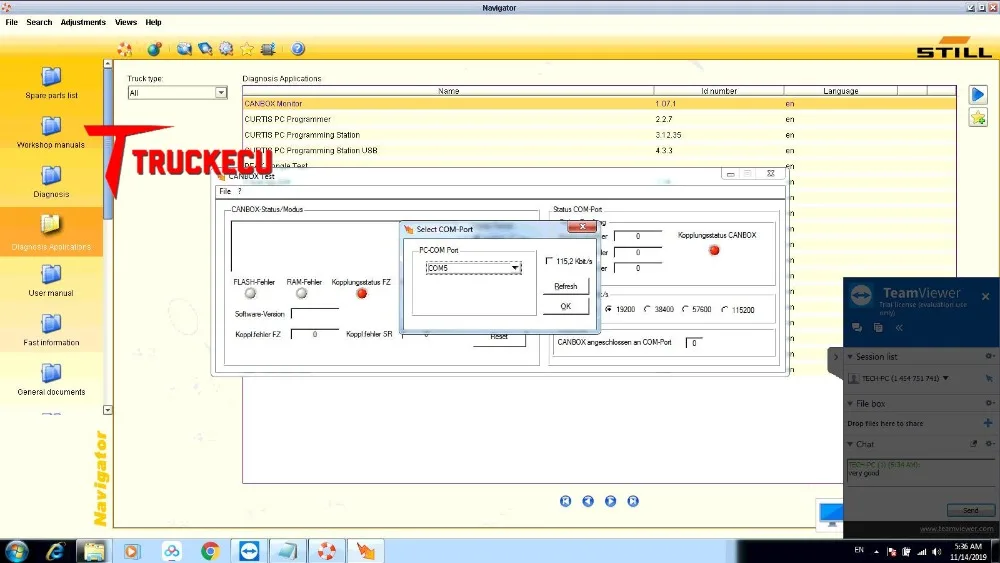Open the TECH-PC session dropdown arrow
This screenshot has width=1000, height=563.
pos(946,378)
